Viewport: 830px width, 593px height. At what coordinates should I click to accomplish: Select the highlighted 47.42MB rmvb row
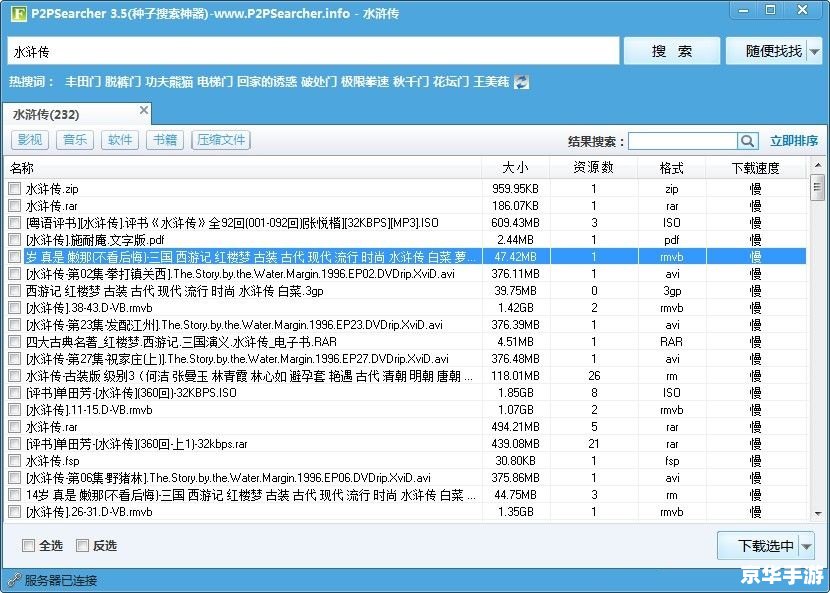405,257
